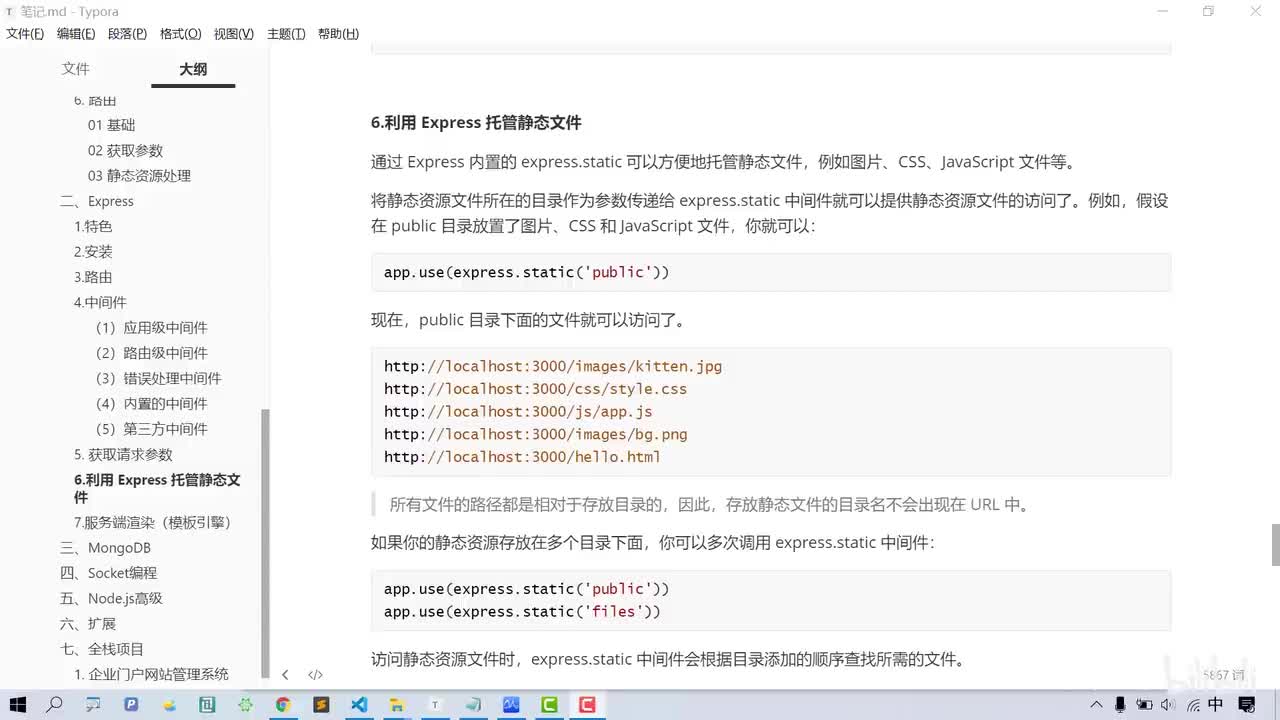This screenshot has height=720, width=1280.
Task: Open the 主题(T) menu
Action: tap(286, 34)
